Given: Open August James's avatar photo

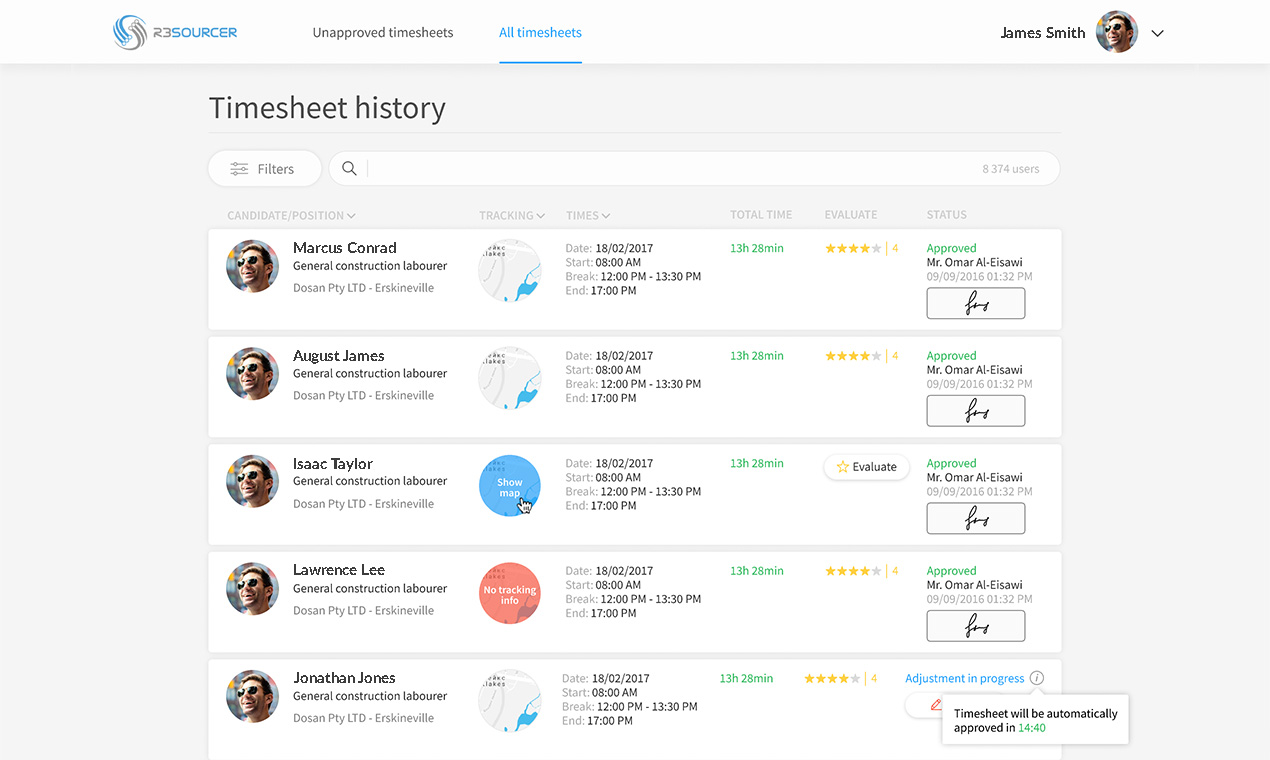Looking at the screenshot, I should click(x=252, y=374).
